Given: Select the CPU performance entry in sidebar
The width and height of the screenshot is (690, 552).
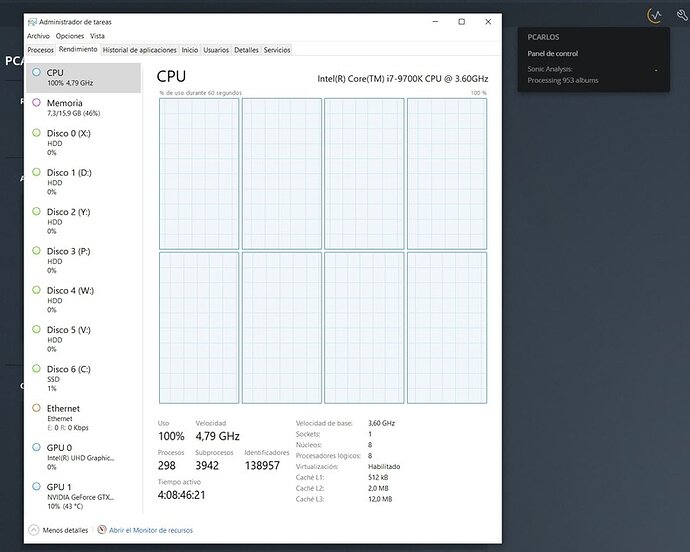Looking at the screenshot, I should [83, 77].
